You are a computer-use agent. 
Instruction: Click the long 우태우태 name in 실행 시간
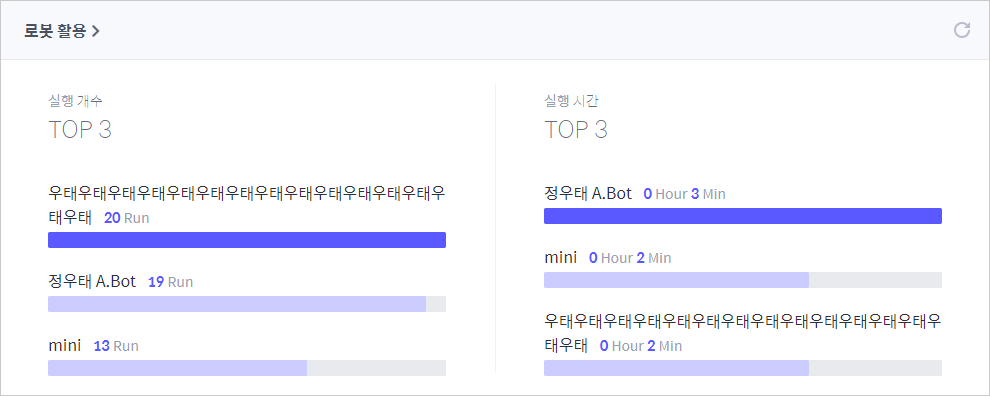(742, 333)
